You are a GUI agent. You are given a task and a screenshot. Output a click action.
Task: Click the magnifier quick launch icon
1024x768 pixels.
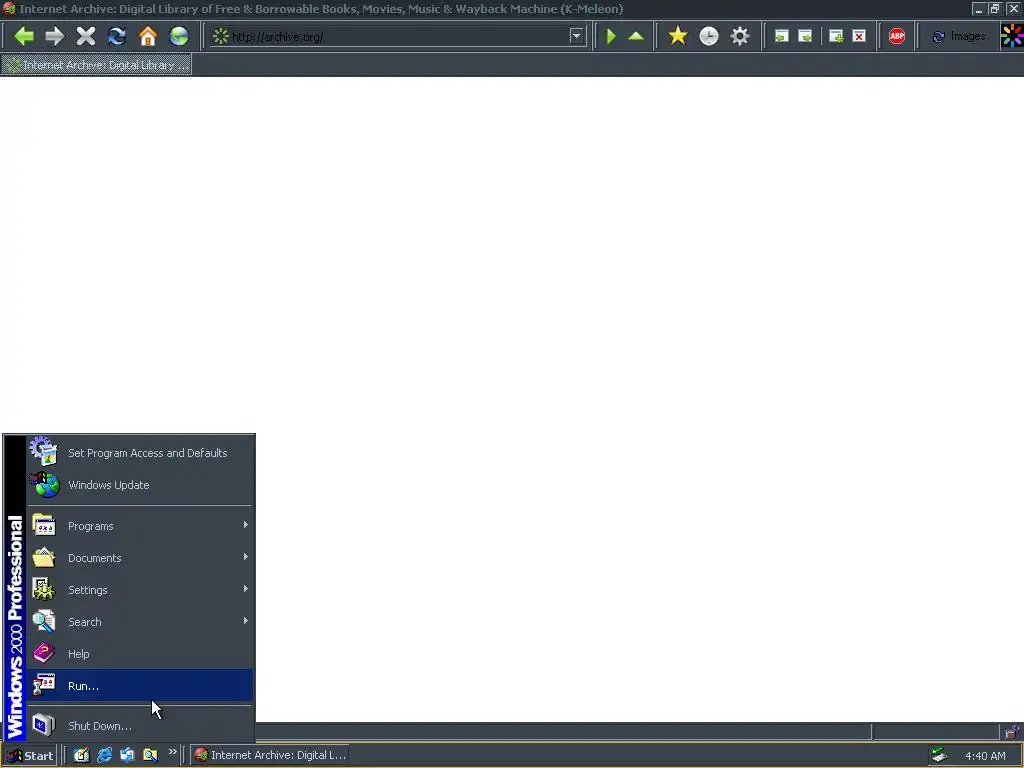pos(150,755)
